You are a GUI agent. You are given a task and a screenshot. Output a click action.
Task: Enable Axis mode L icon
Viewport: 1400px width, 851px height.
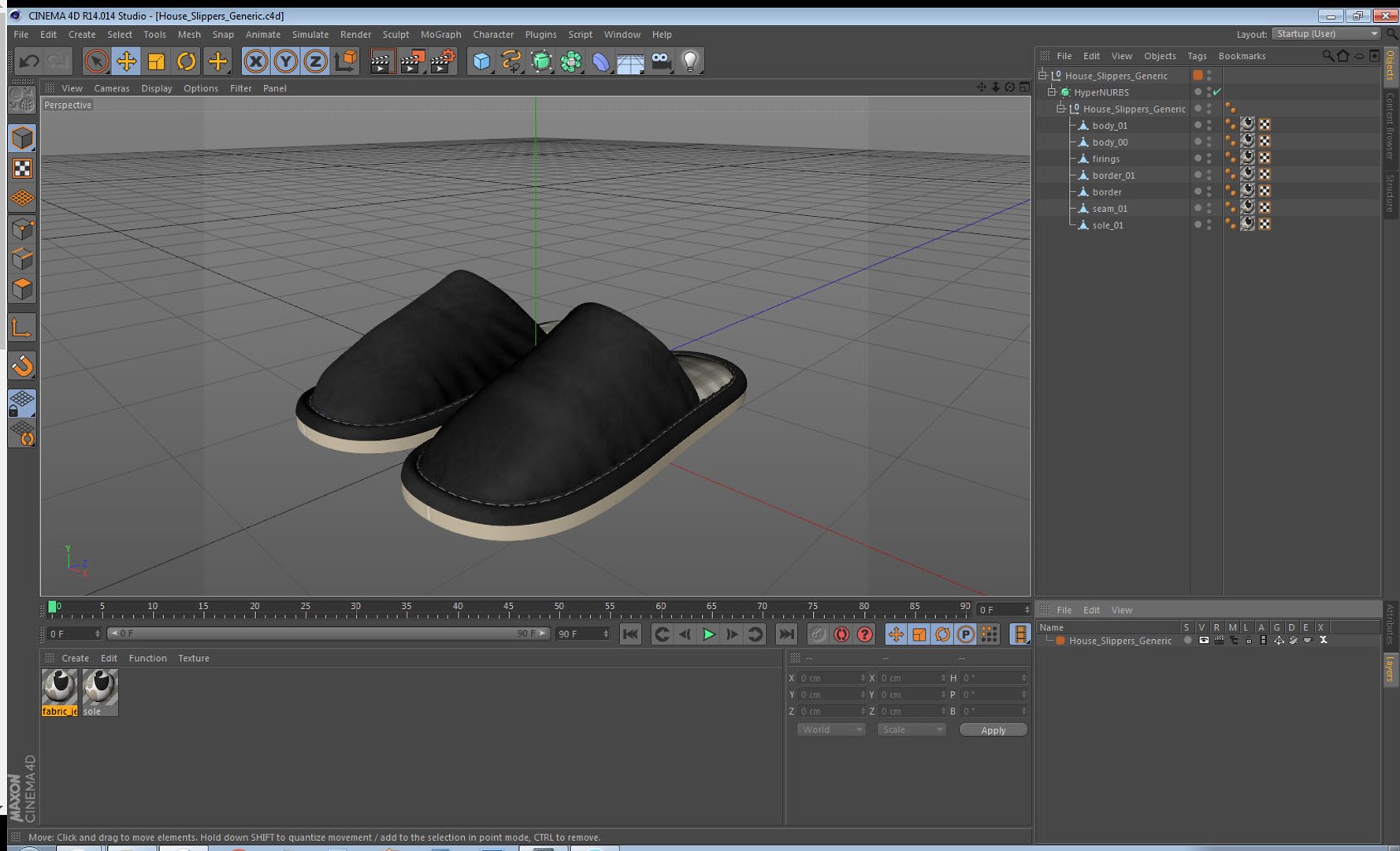(22, 327)
